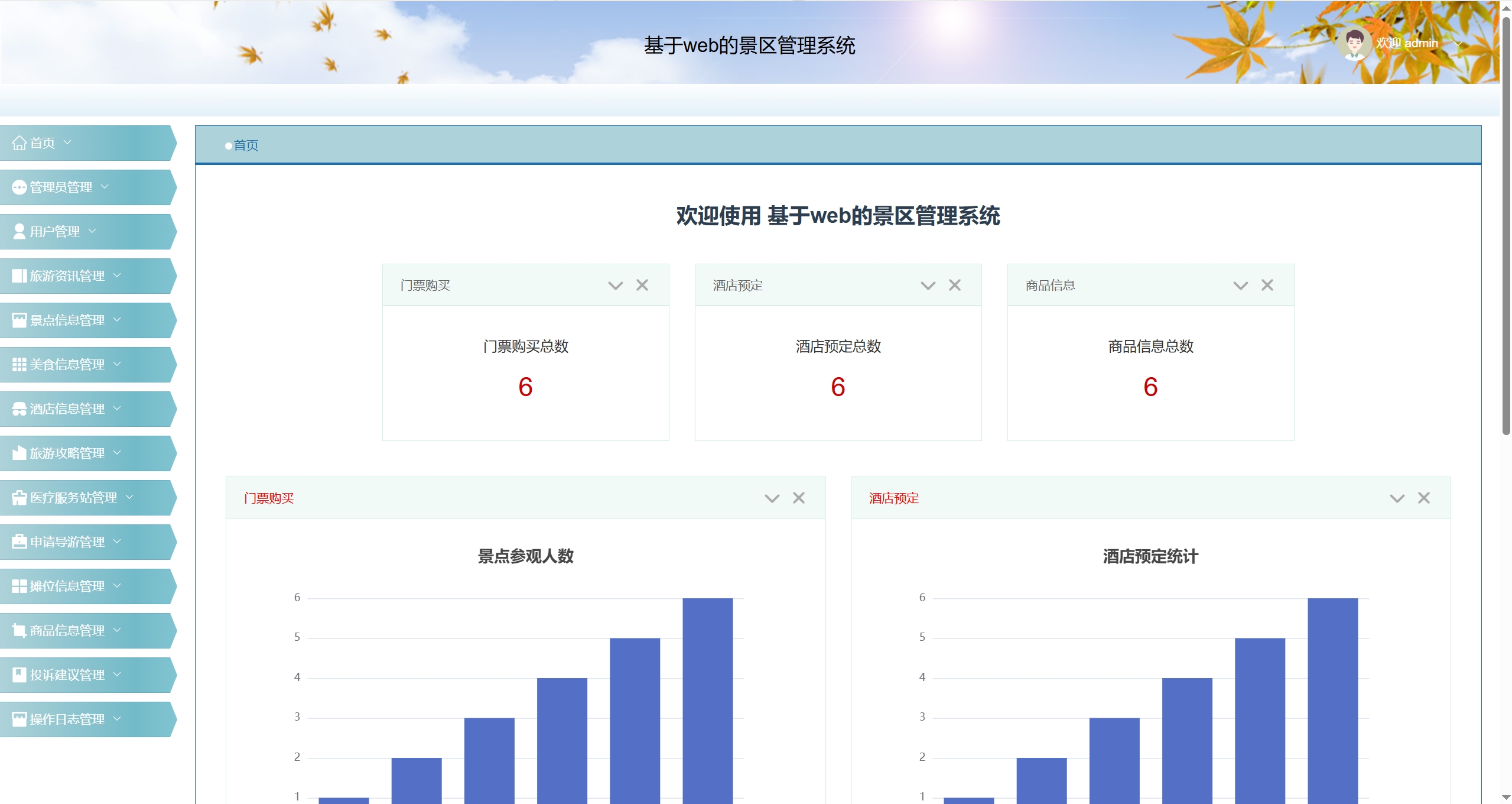This screenshot has height=804, width=1512.
Task: Click the home icon in sidebar
Action: coord(19,143)
